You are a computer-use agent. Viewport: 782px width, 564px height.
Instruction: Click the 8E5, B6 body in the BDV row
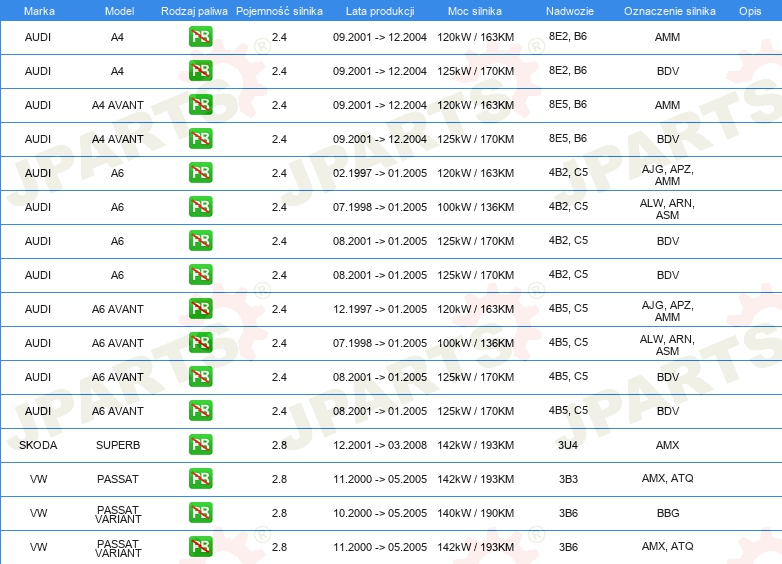click(568, 138)
